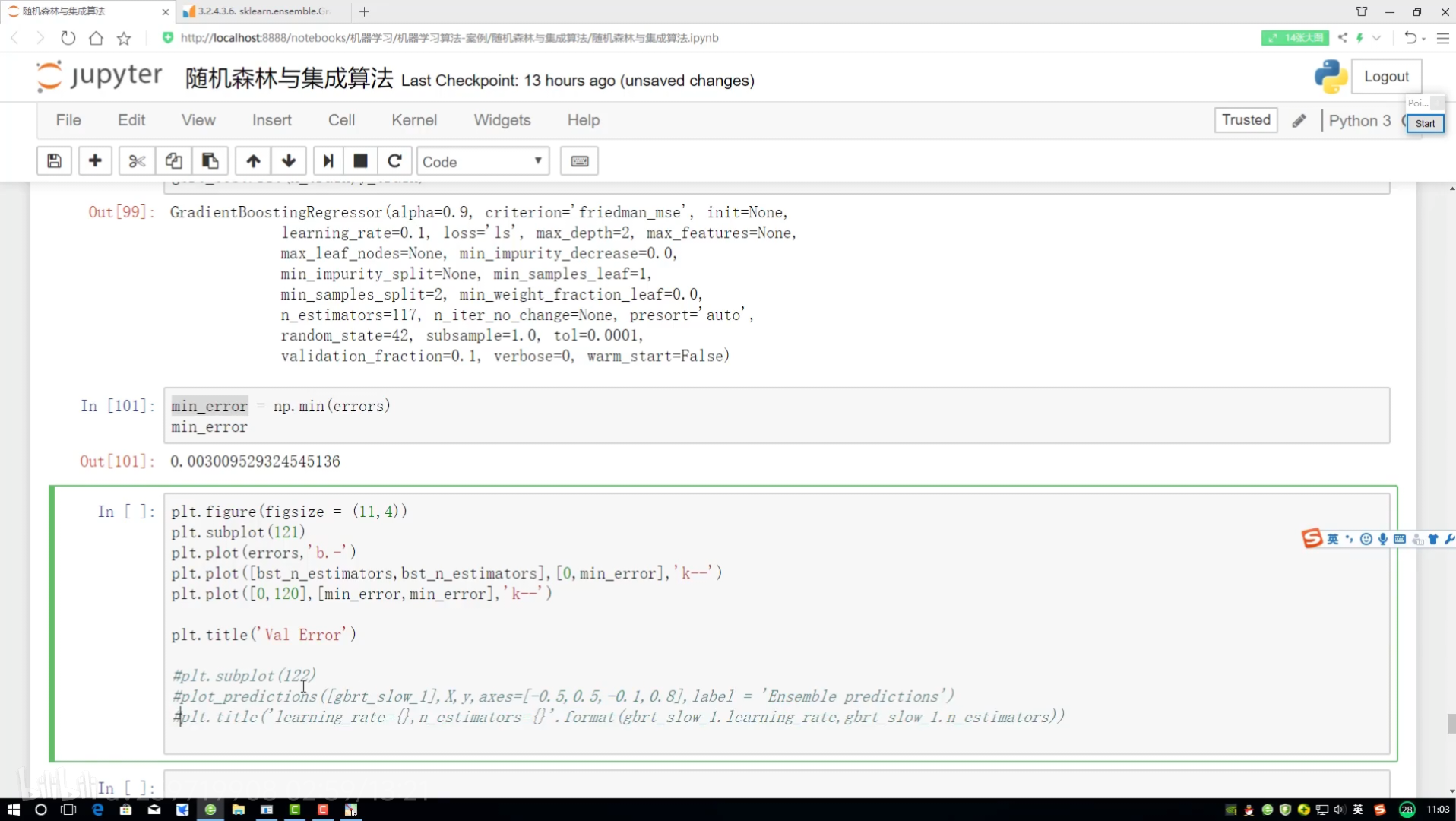Toggle Sogou punctuation mode

click(1350, 539)
